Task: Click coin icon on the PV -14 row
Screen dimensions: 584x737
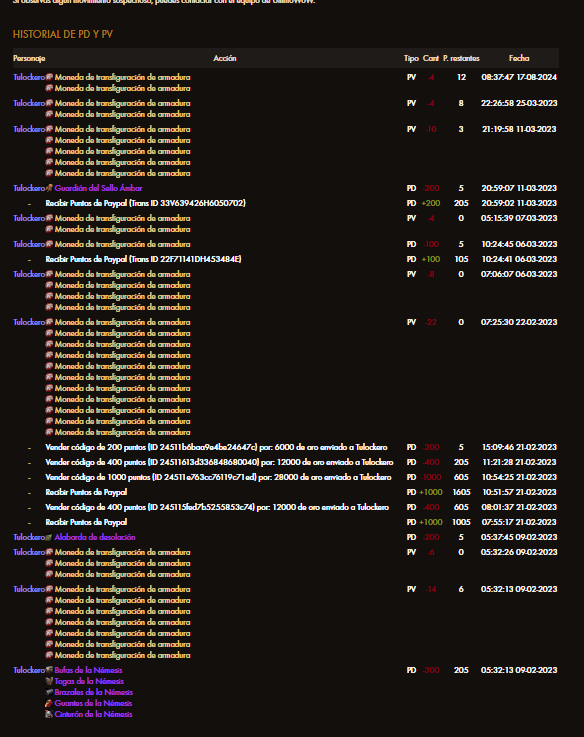Action: click(49, 589)
